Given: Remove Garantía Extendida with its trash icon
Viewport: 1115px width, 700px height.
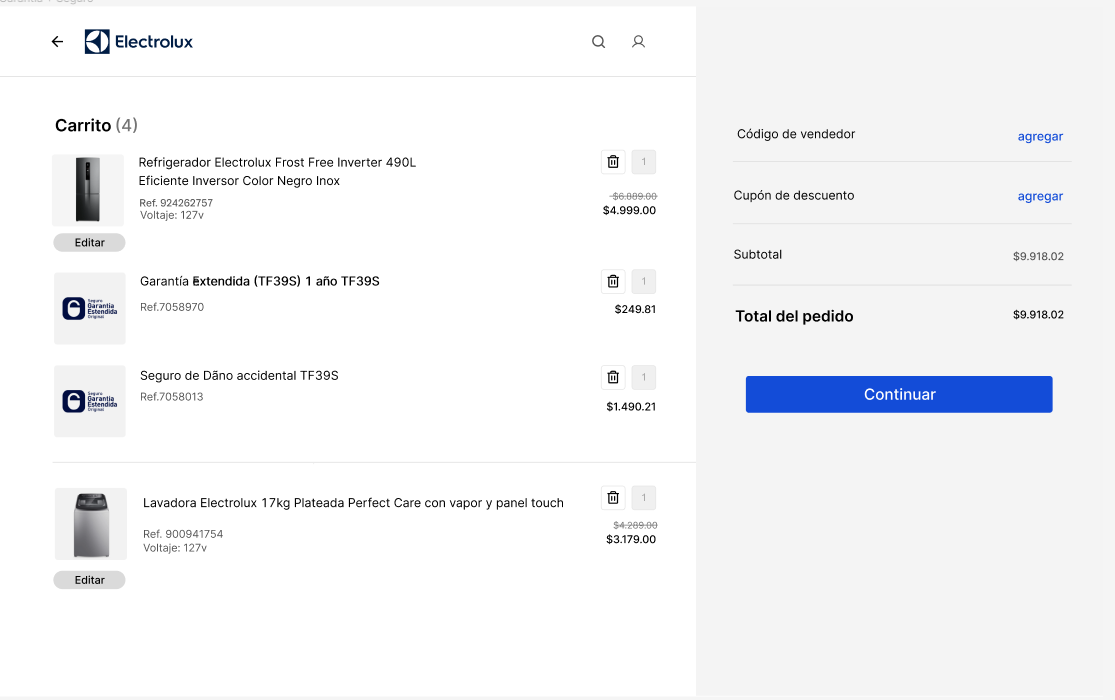Looking at the screenshot, I should (613, 281).
